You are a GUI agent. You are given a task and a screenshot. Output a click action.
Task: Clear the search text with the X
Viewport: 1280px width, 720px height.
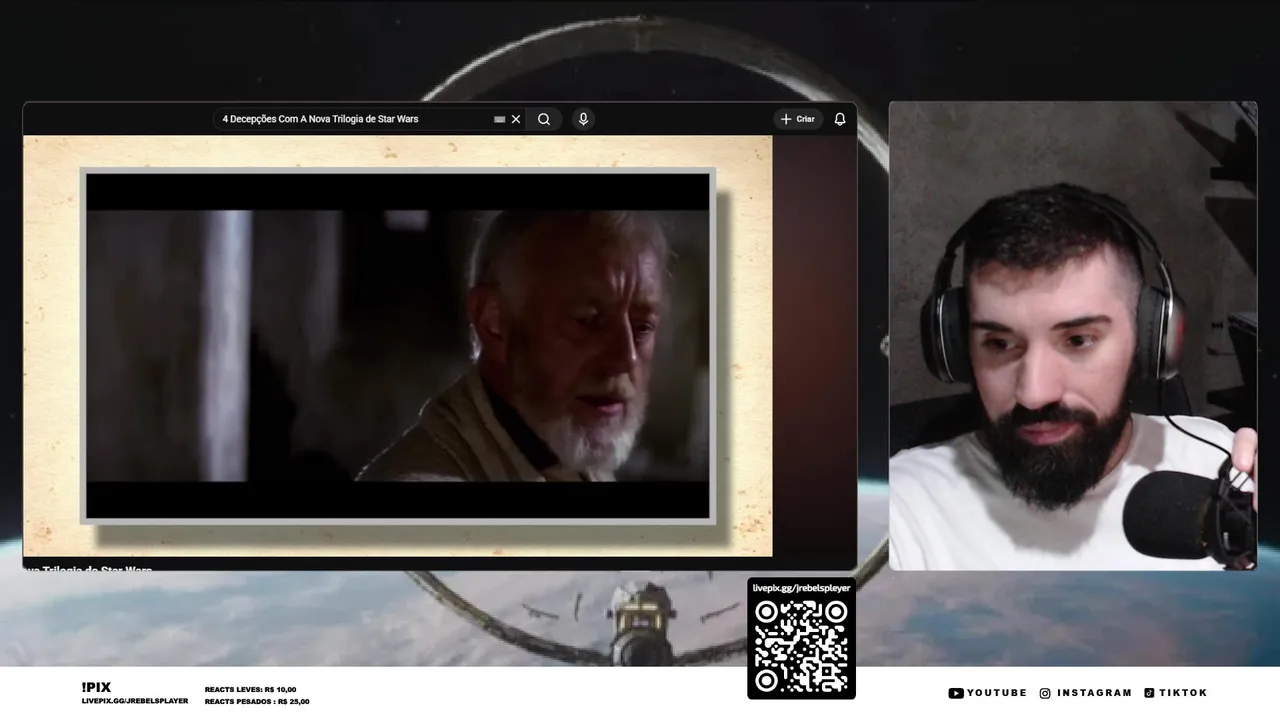tap(516, 119)
